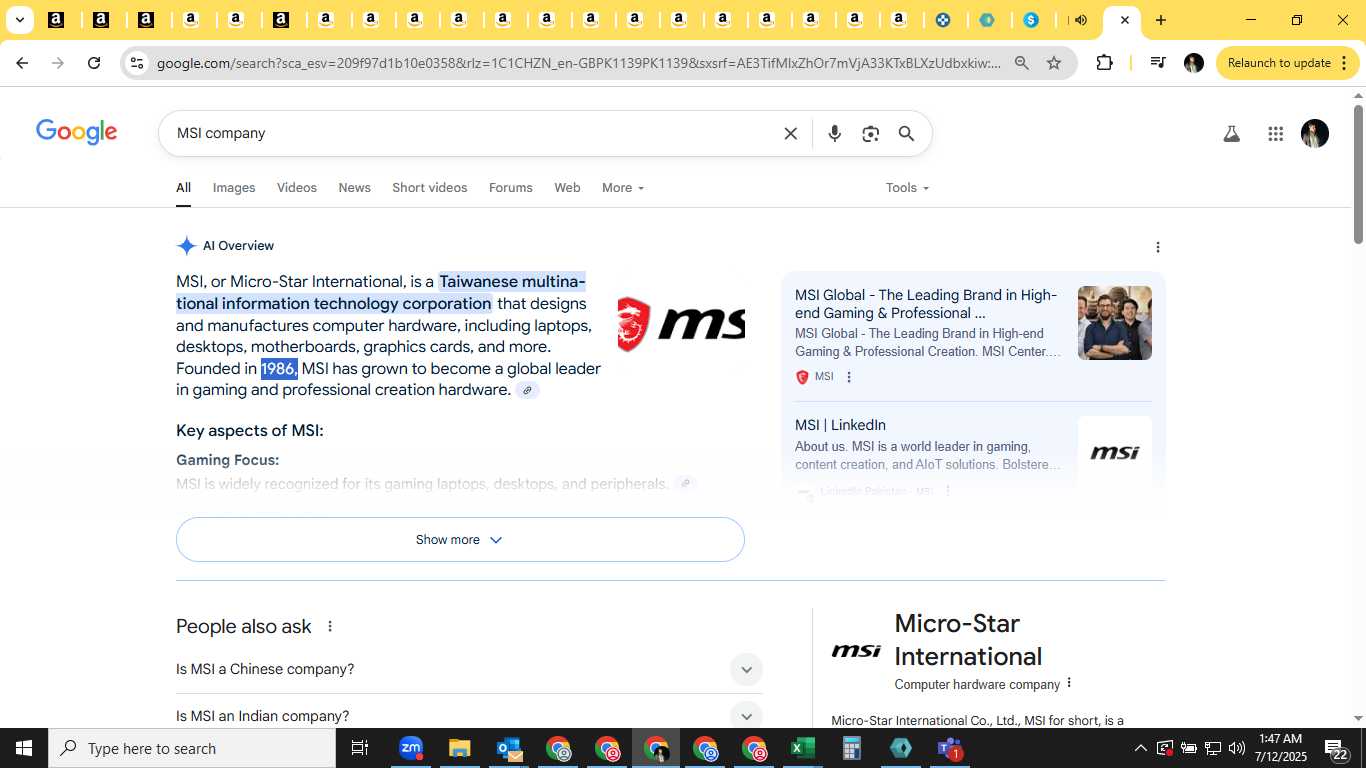Show hidden system tray icons

click(1140, 748)
